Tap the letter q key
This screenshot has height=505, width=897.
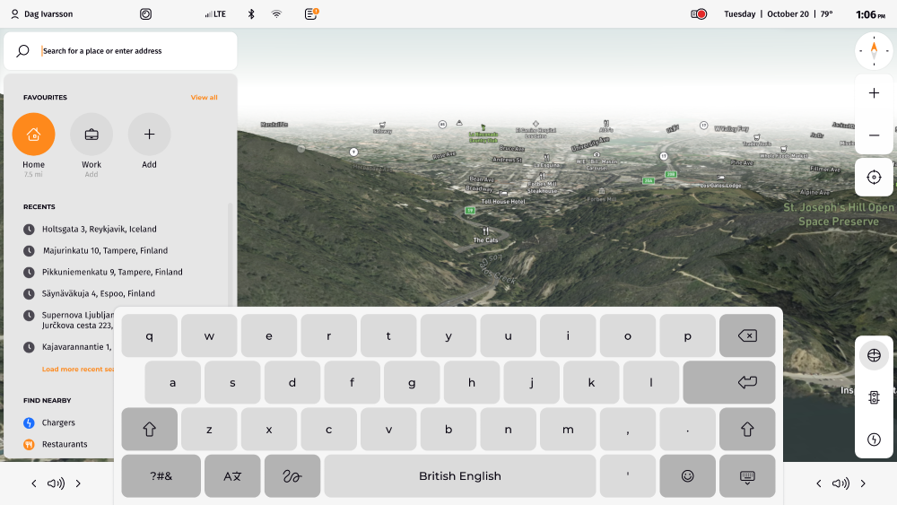[x=149, y=336]
